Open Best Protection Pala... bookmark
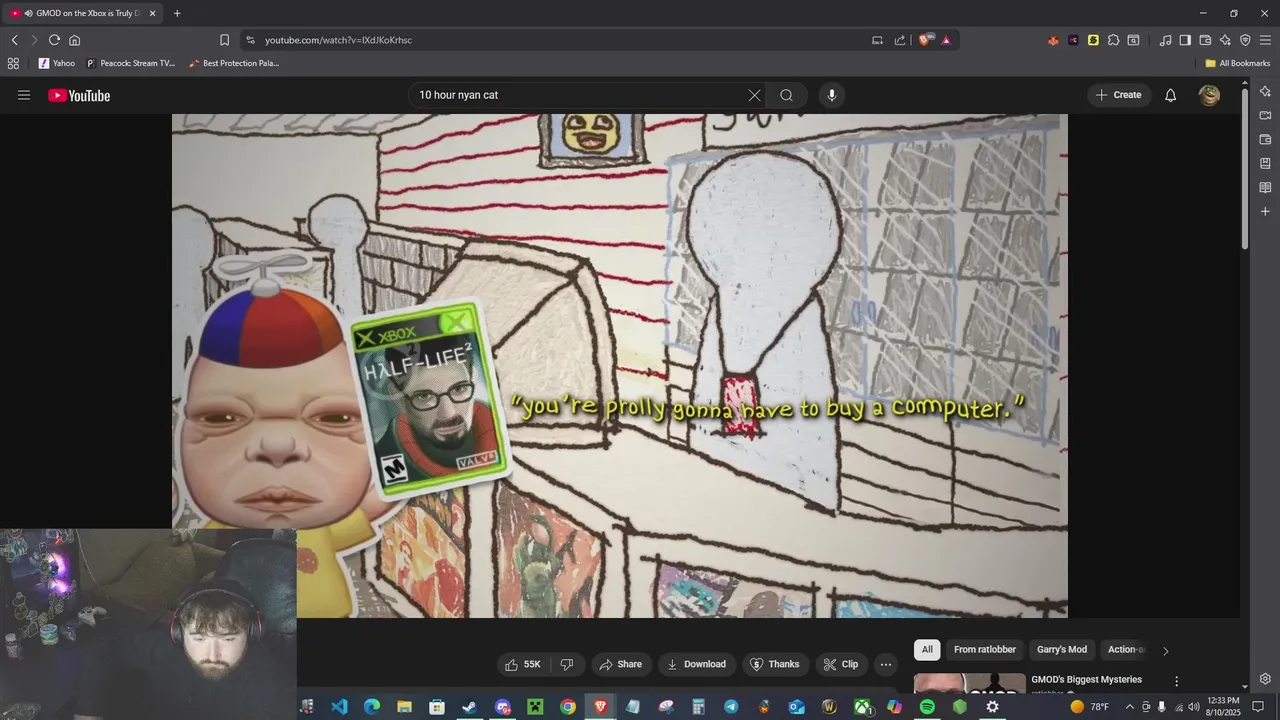 tap(234, 63)
